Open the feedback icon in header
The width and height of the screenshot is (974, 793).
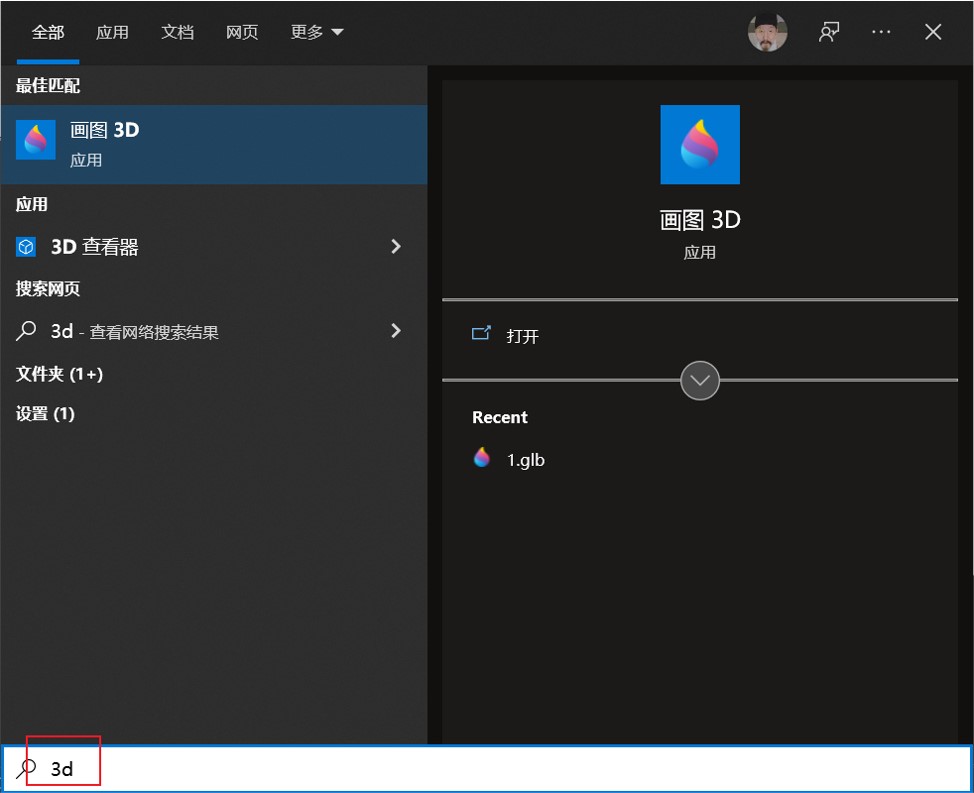(x=829, y=32)
